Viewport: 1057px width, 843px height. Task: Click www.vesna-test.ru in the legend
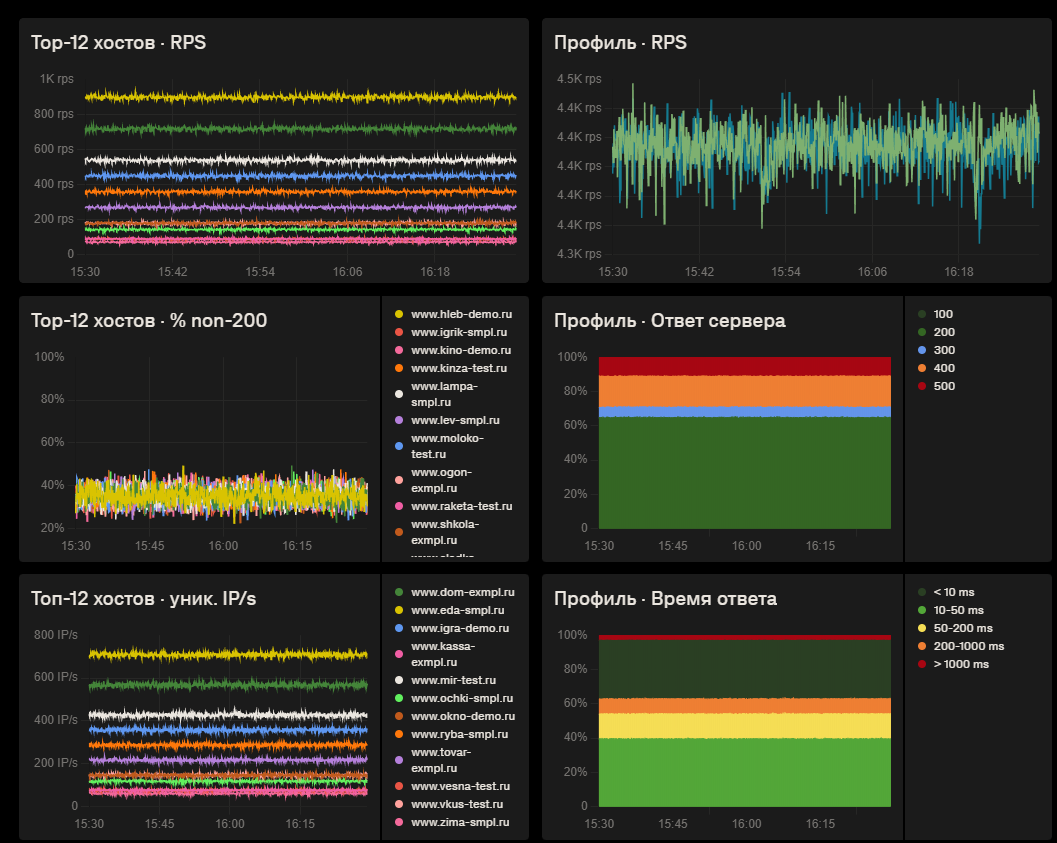[460, 786]
